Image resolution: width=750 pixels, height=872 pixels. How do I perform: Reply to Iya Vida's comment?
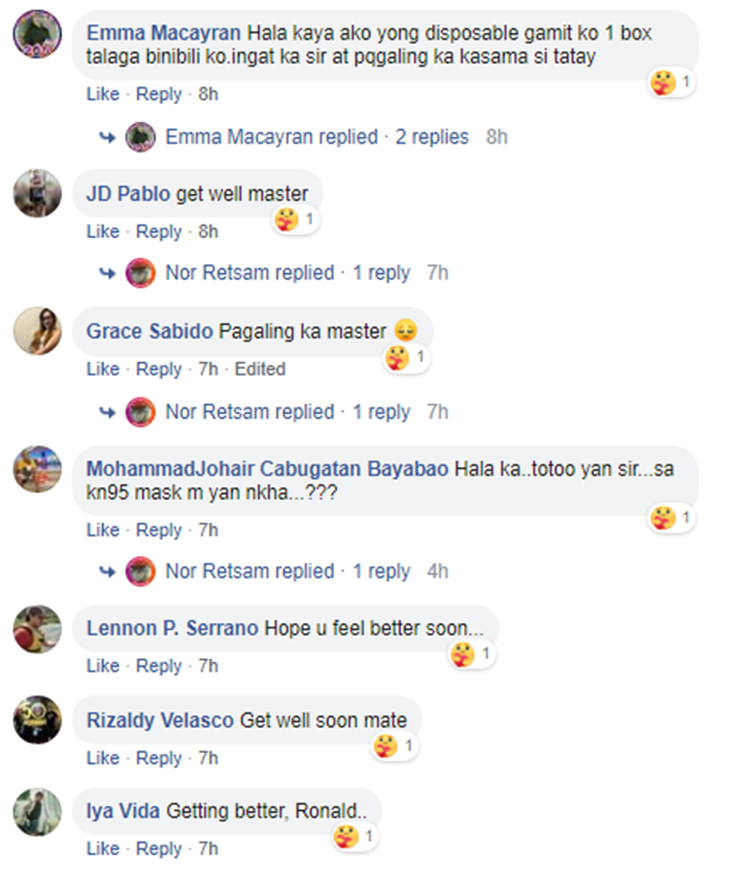[x=159, y=849]
